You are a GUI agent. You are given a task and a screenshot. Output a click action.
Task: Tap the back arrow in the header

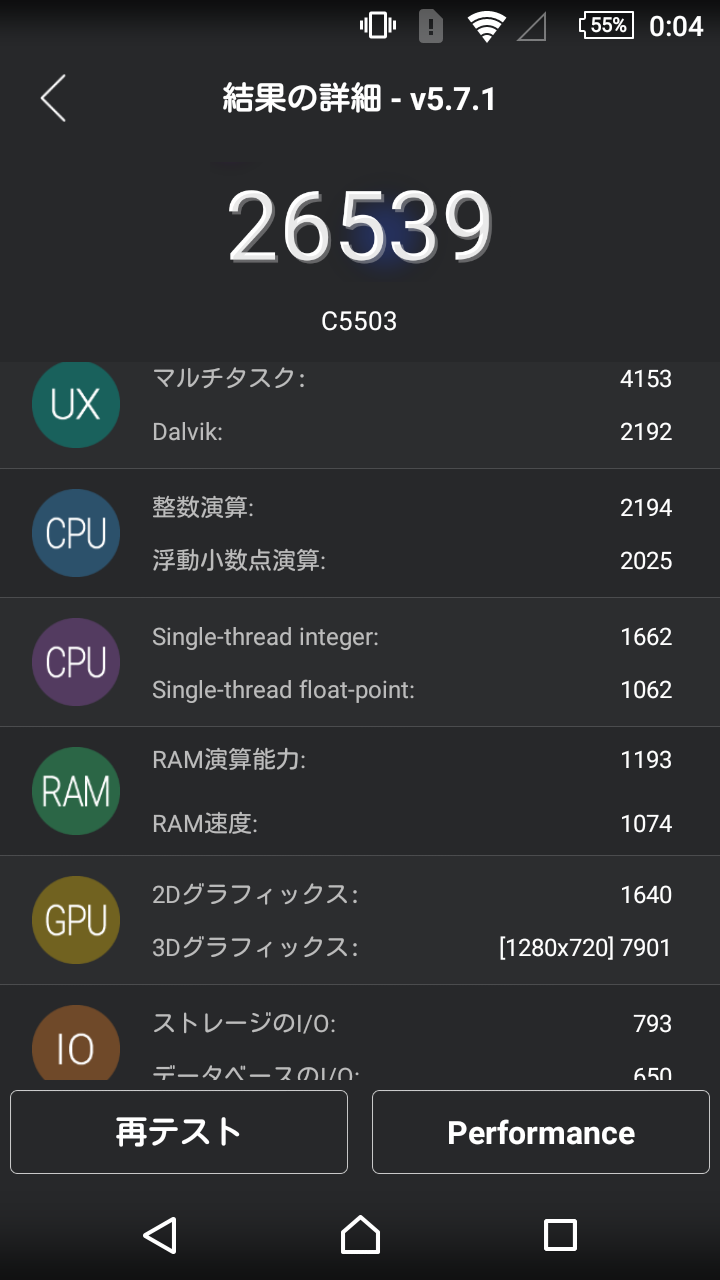point(52,99)
